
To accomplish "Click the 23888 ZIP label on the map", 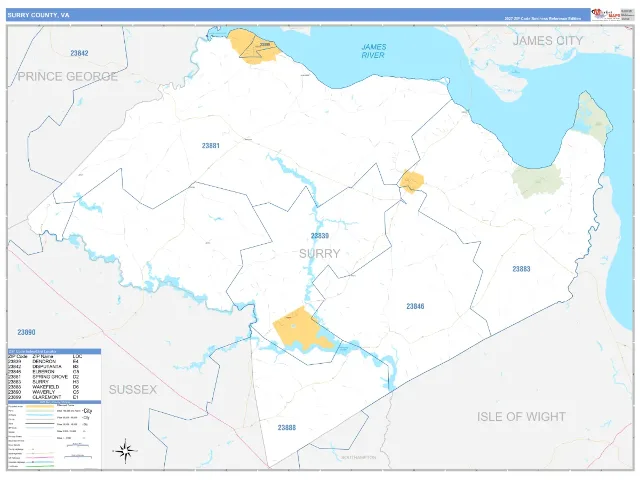I will coord(287,428).
